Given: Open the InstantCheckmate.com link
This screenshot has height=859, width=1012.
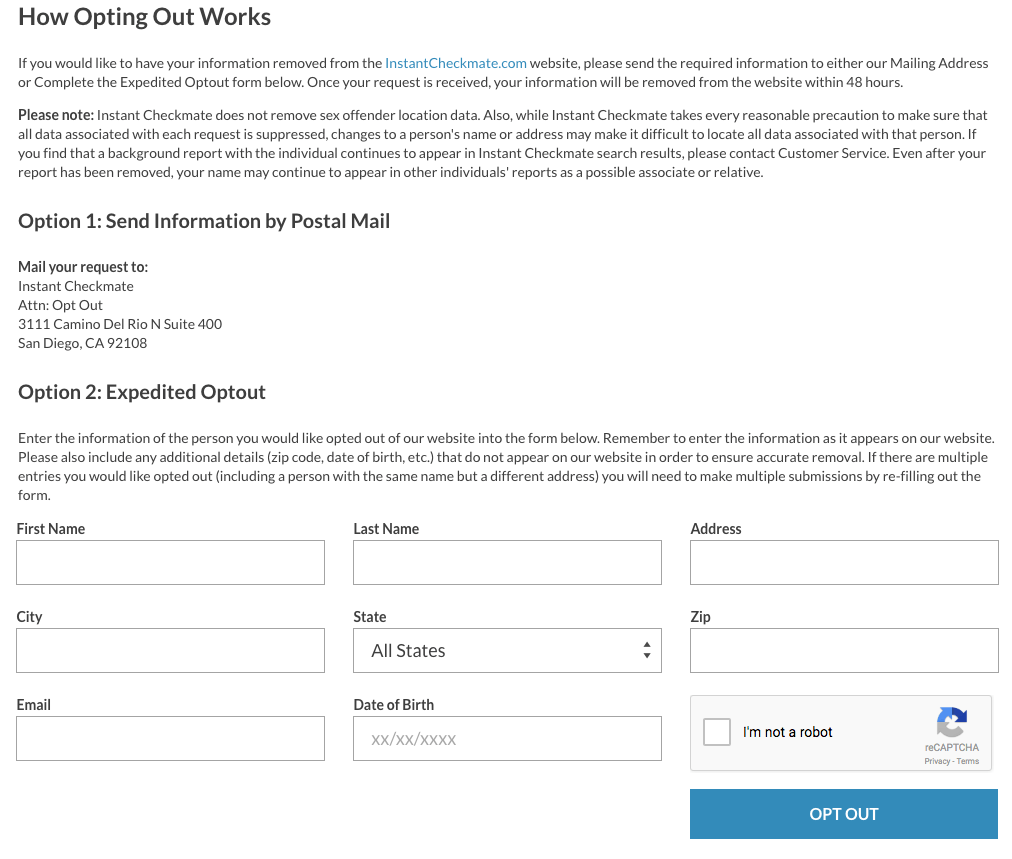Looking at the screenshot, I should (456, 63).
